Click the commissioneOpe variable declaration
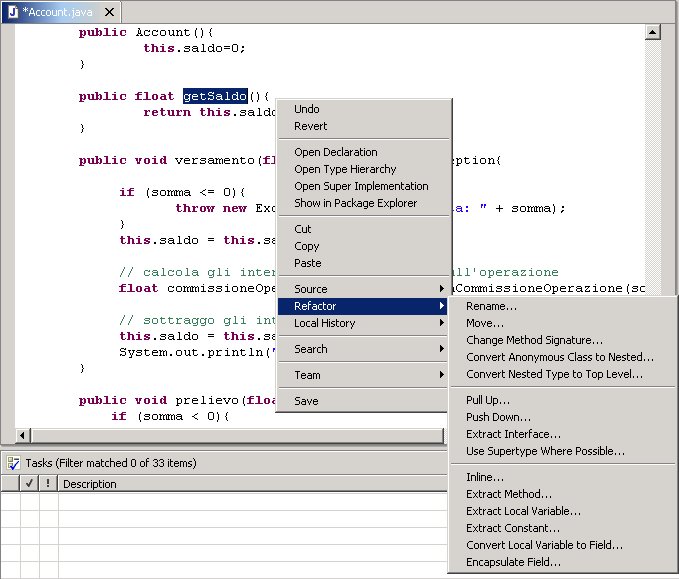 click(x=221, y=288)
